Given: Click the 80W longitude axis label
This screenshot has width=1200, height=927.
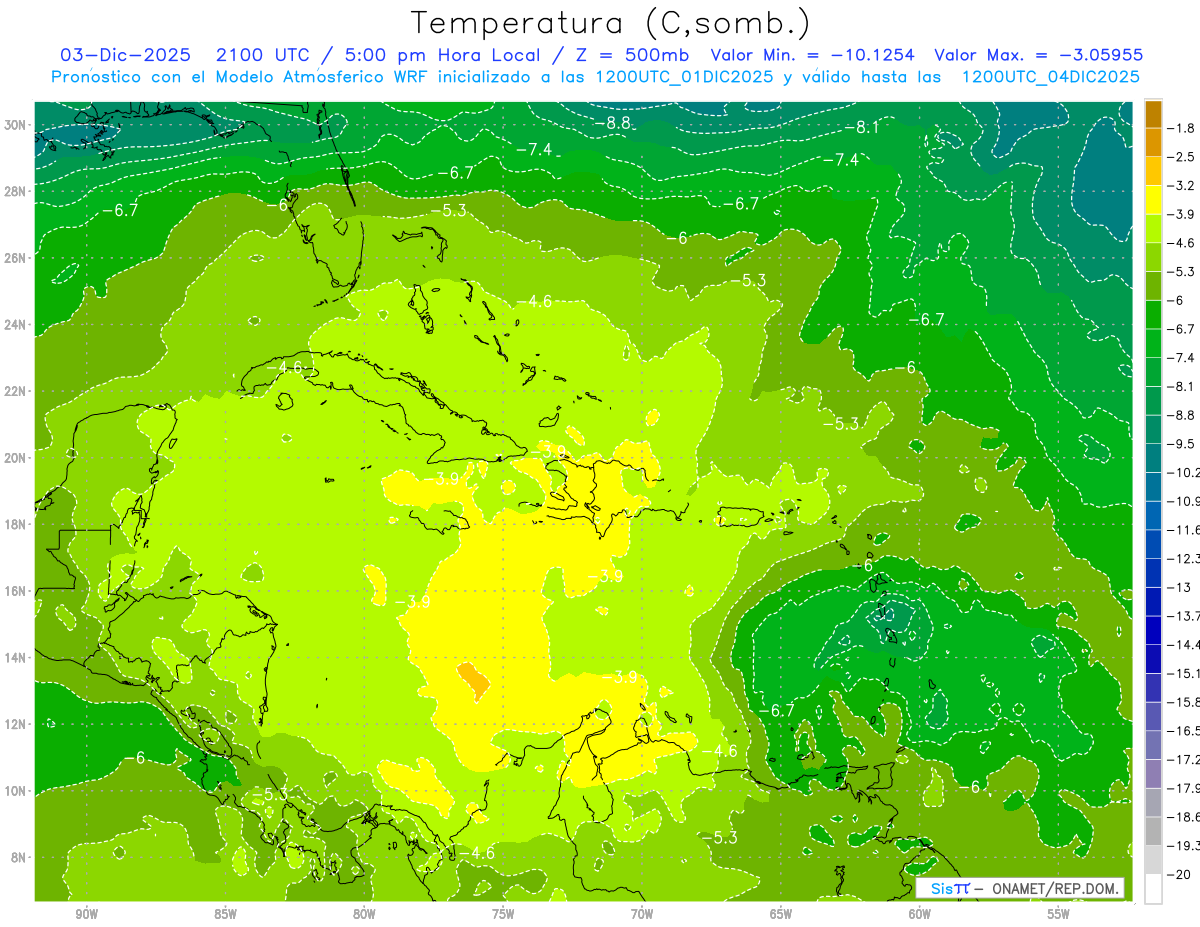Looking at the screenshot, I should 364,914.
